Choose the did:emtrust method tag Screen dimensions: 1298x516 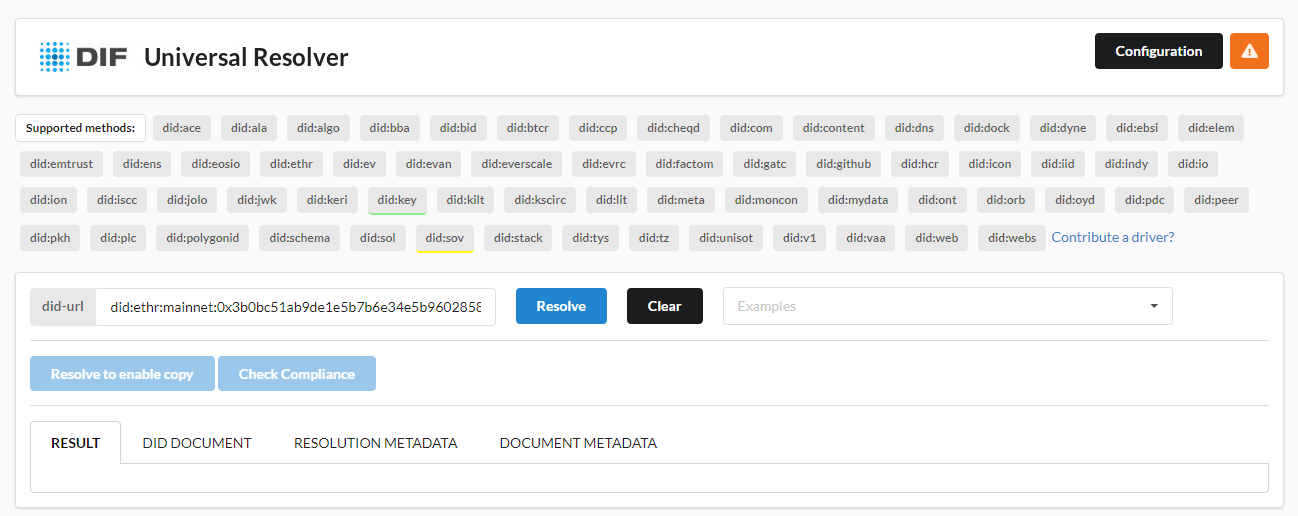pos(61,164)
